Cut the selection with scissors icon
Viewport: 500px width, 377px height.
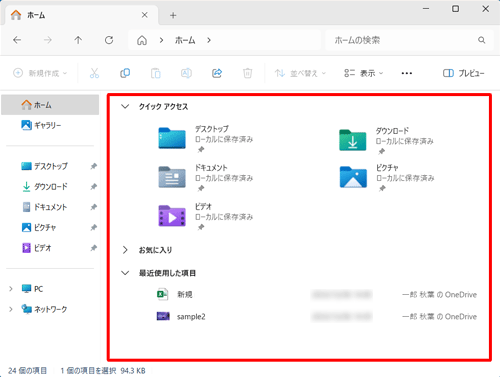94,73
